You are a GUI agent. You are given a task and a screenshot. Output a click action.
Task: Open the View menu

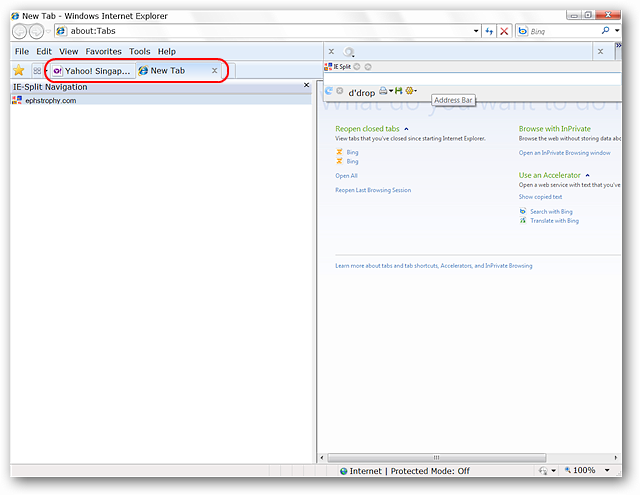pos(69,51)
